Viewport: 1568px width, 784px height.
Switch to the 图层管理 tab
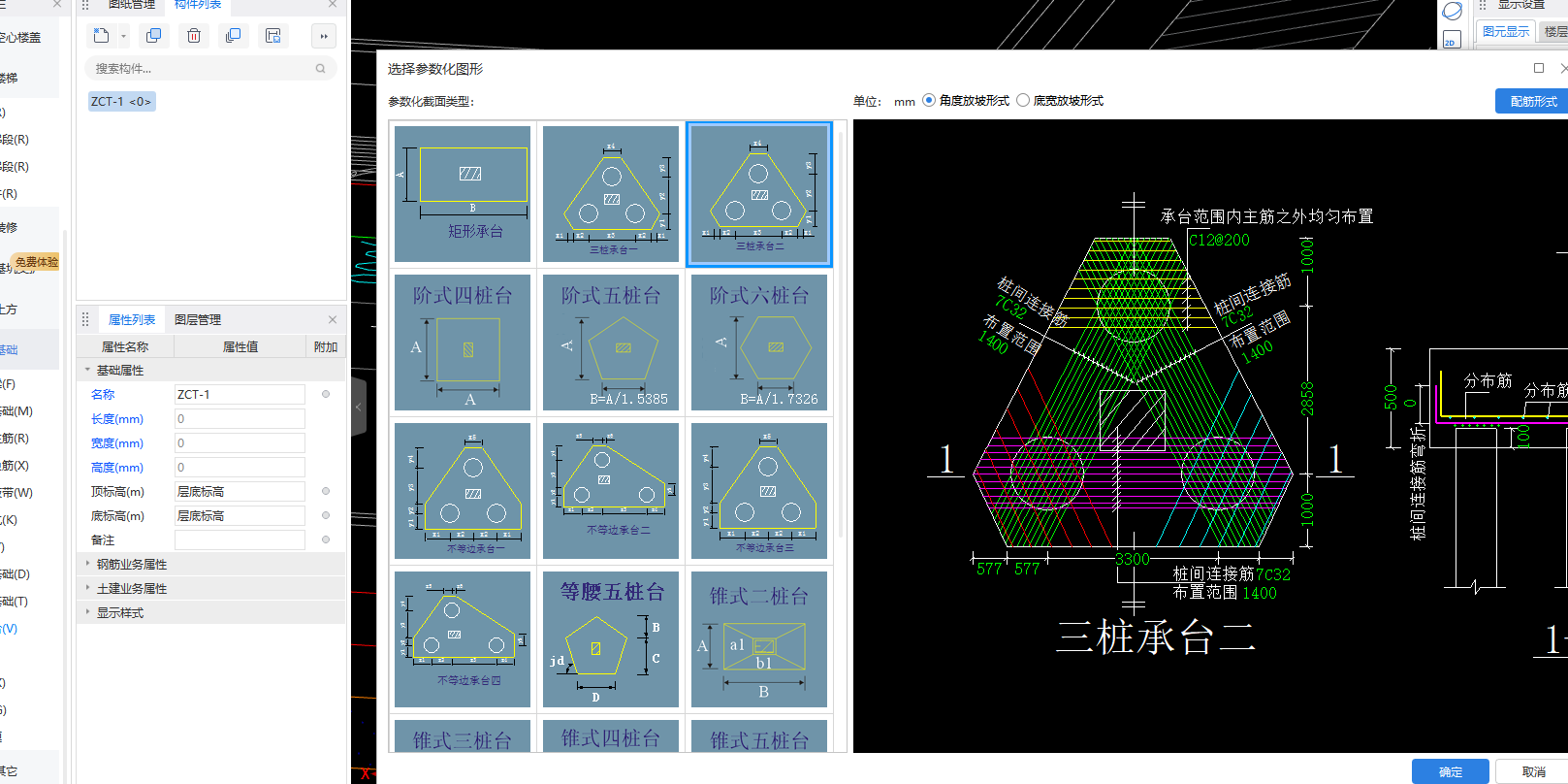click(198, 319)
